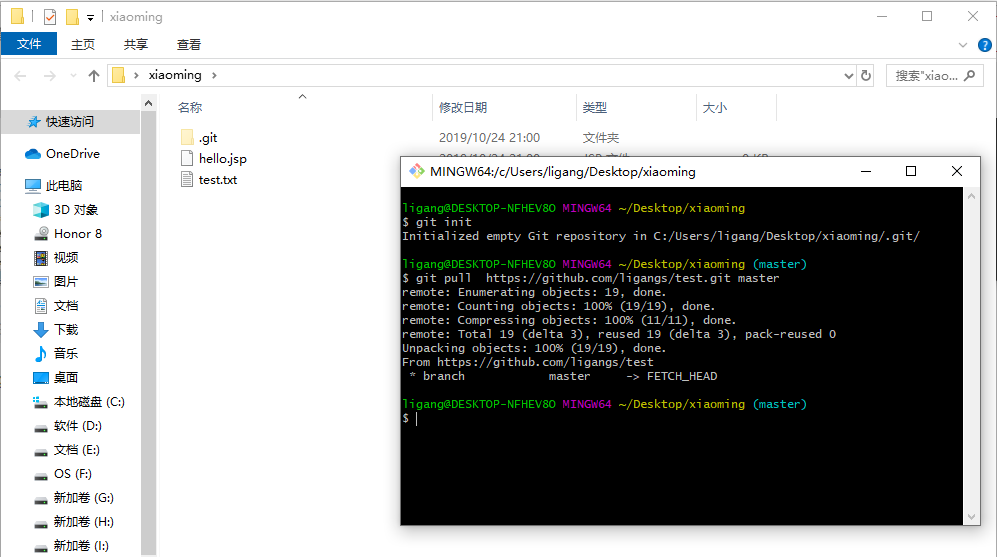997x557 pixels.
Task: Sort by the 修改日期 column header
Action: coord(463,107)
